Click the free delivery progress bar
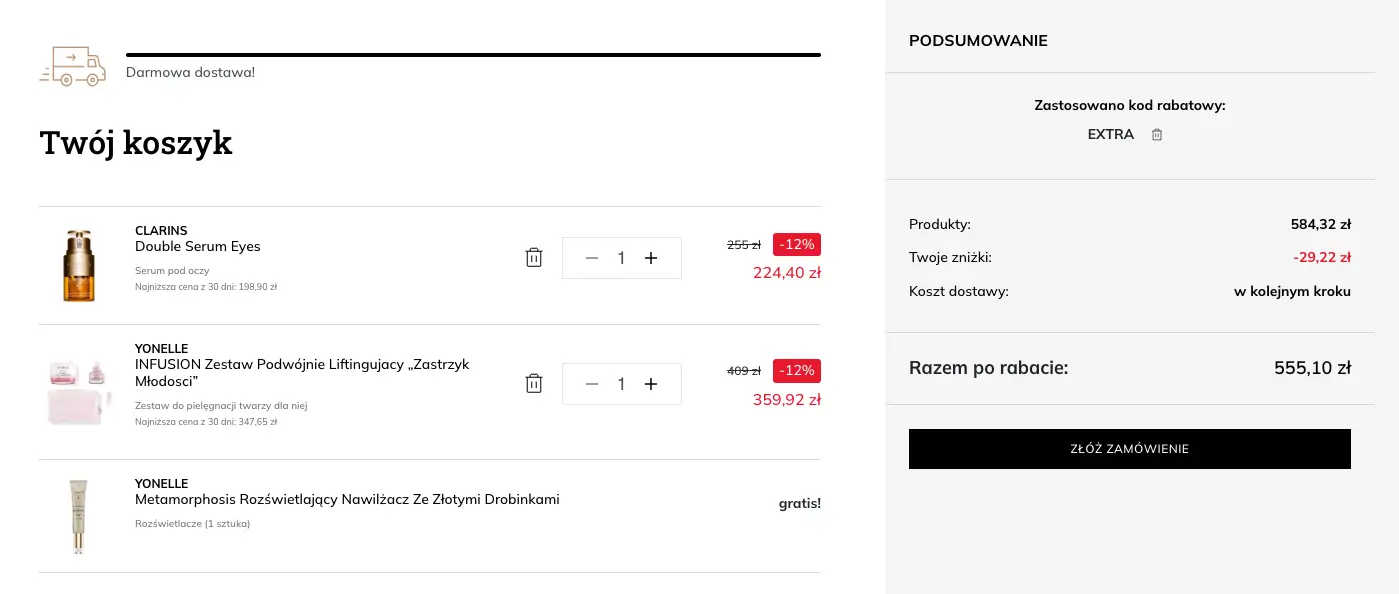The height and width of the screenshot is (594, 1399). click(x=473, y=55)
